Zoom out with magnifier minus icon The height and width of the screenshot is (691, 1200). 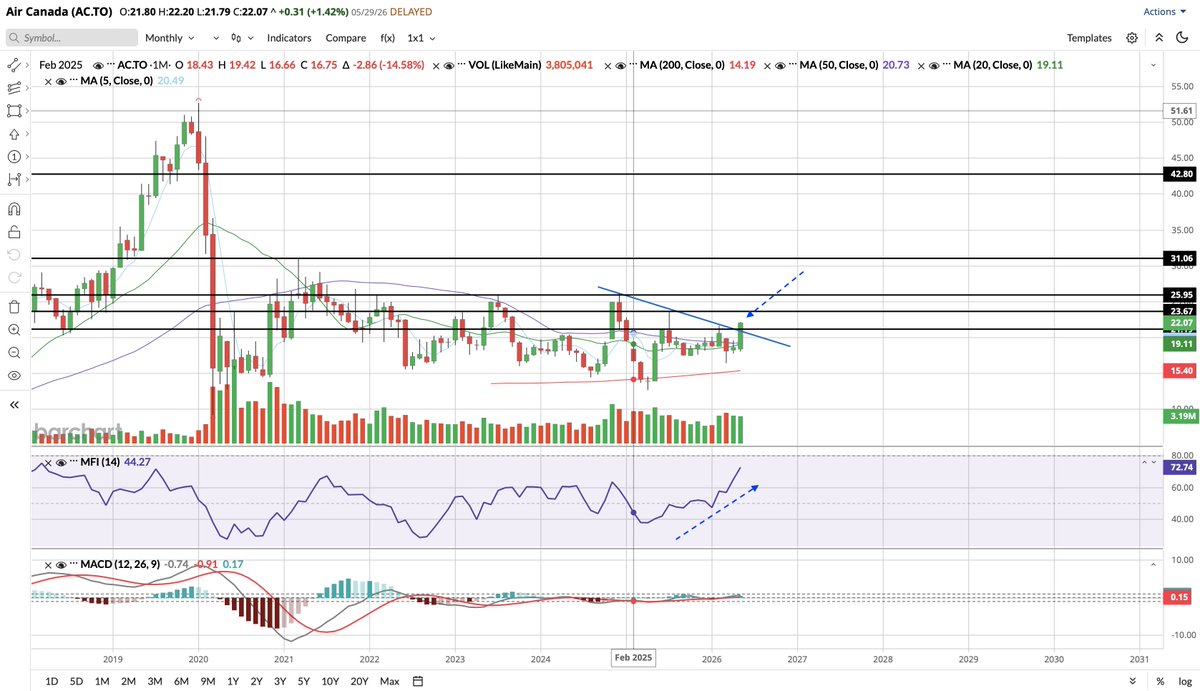click(x=14, y=352)
